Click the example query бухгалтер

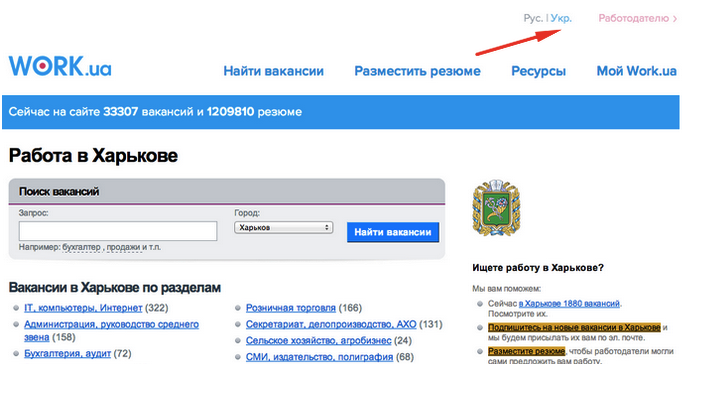point(82,247)
